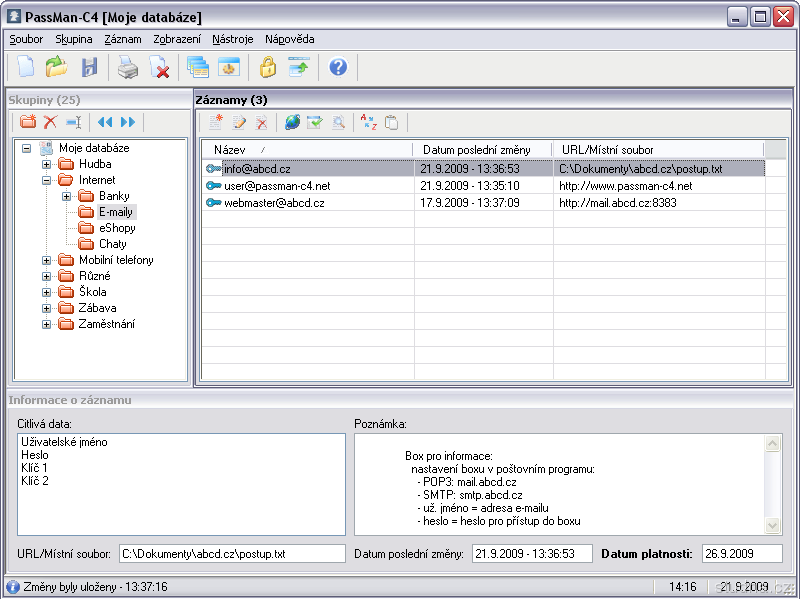Open a database with the folder icon
Screen dimensions: 800x599
57,68
